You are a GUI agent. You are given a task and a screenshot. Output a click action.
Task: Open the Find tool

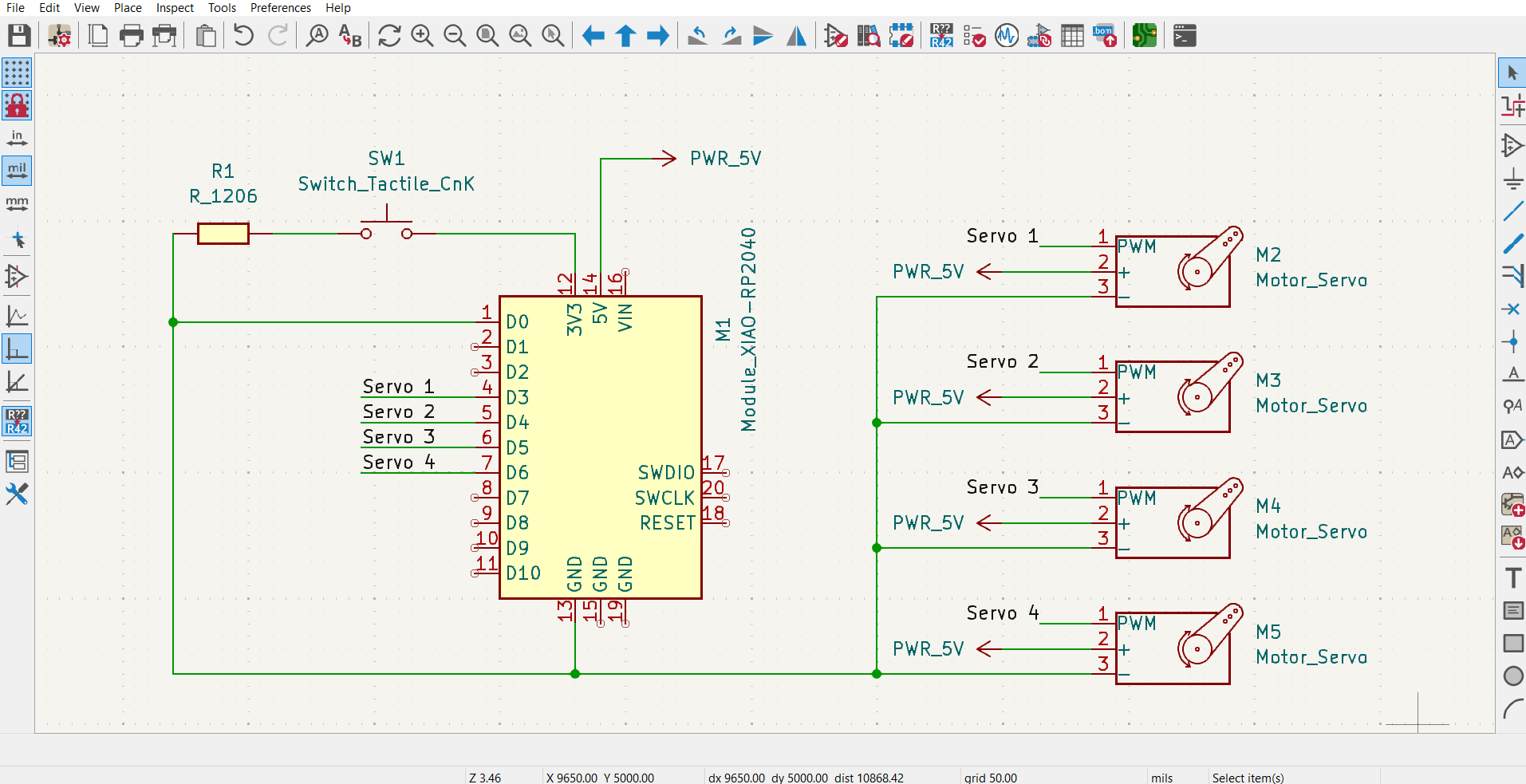pyautogui.click(x=317, y=36)
